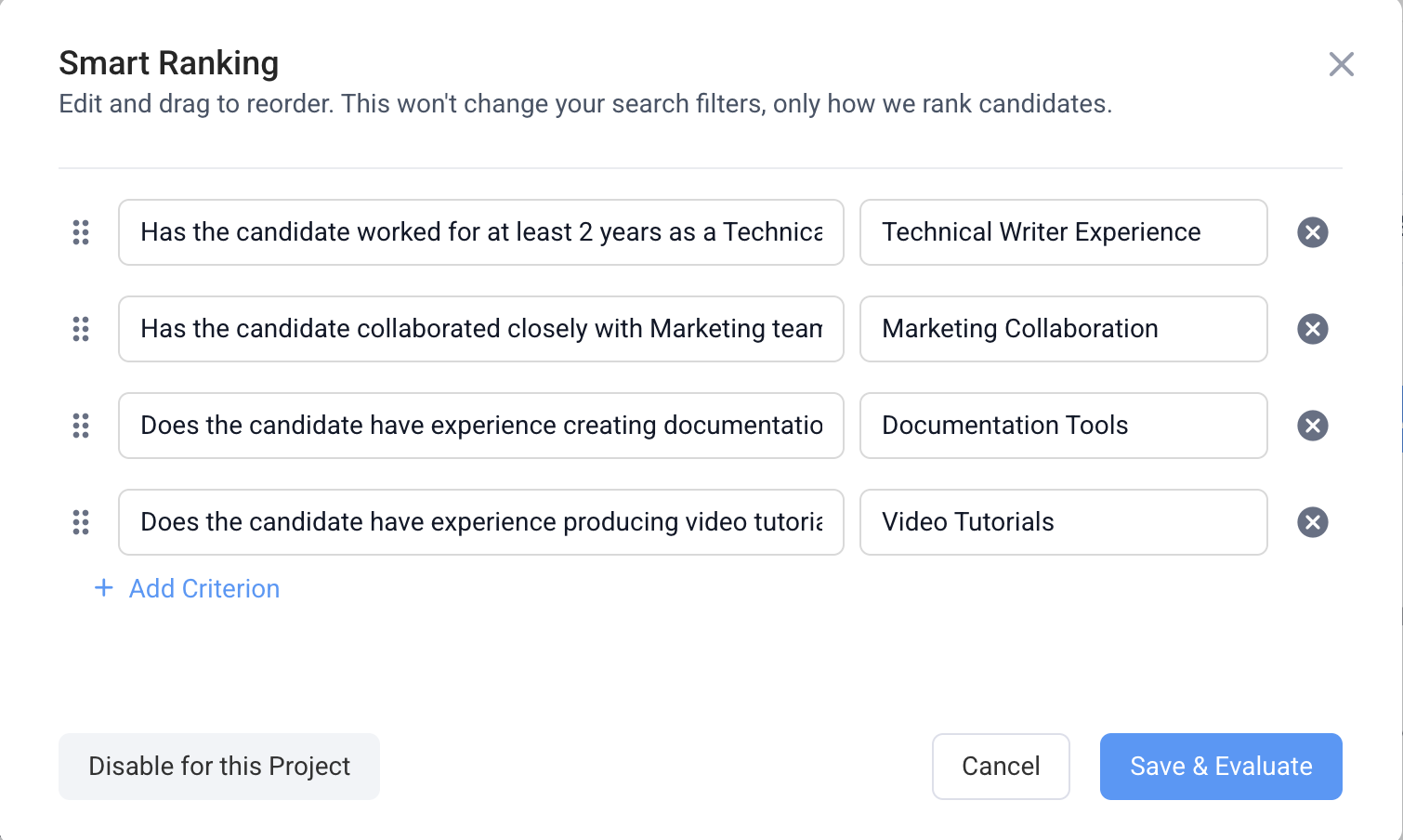Screen dimensions: 1403x840
Task: Edit the Documentation Tools label field
Action: click(1064, 426)
